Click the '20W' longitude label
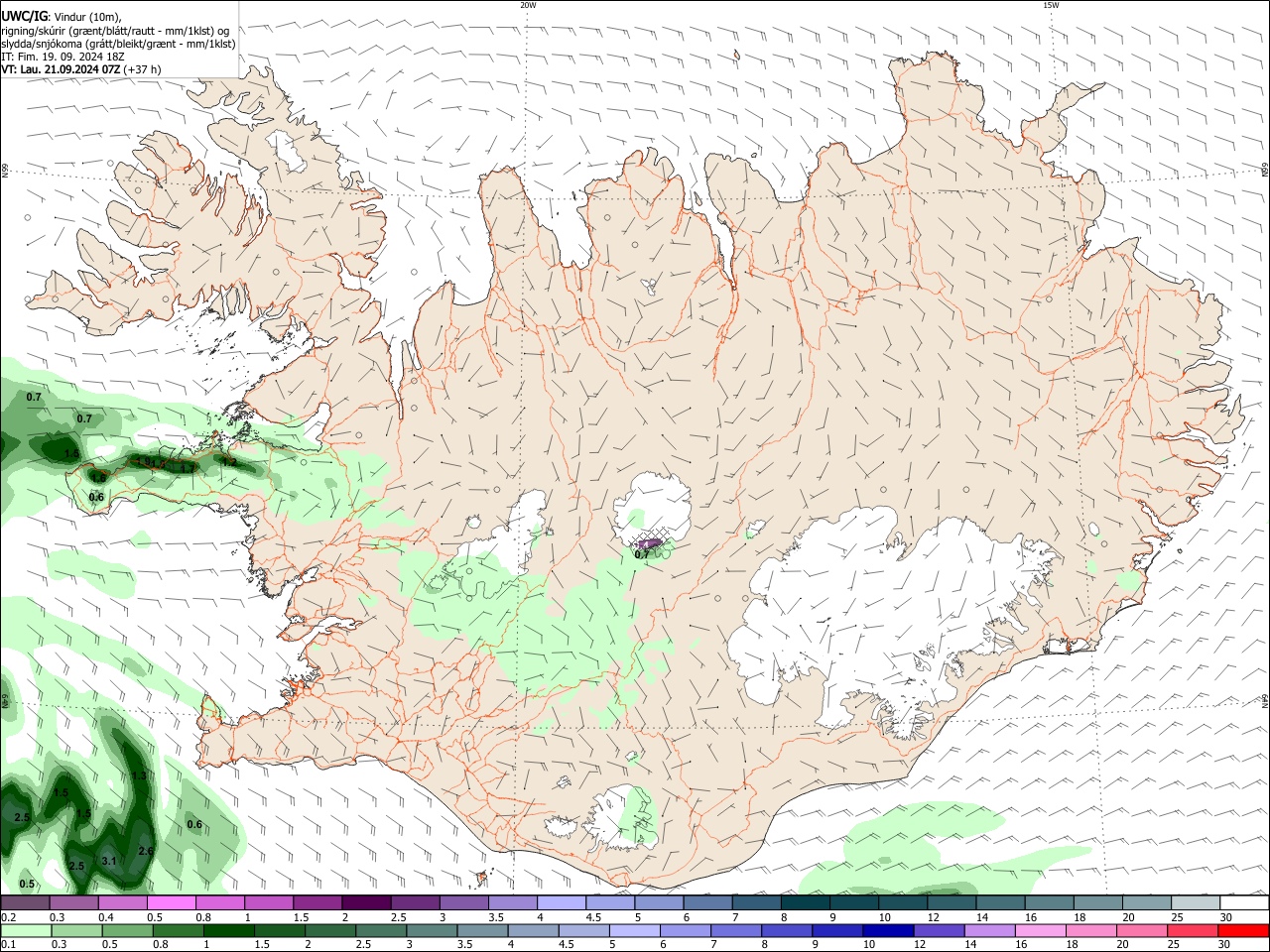Viewport: 1270px width, 952px height. 528,5
